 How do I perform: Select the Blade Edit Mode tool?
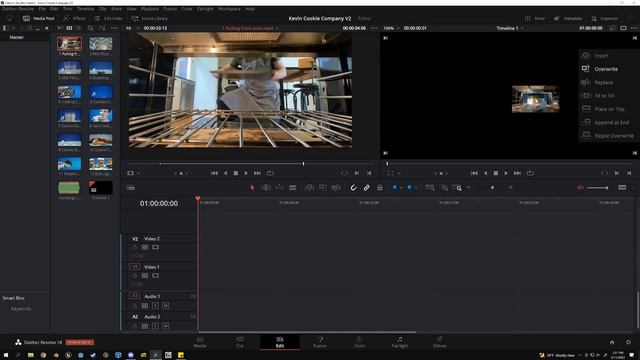(293, 188)
